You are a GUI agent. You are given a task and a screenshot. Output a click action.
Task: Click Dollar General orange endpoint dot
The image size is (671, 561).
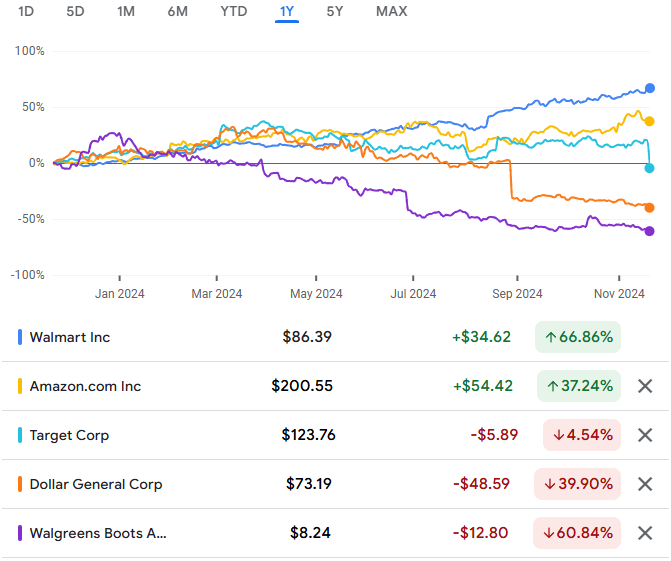tap(649, 208)
